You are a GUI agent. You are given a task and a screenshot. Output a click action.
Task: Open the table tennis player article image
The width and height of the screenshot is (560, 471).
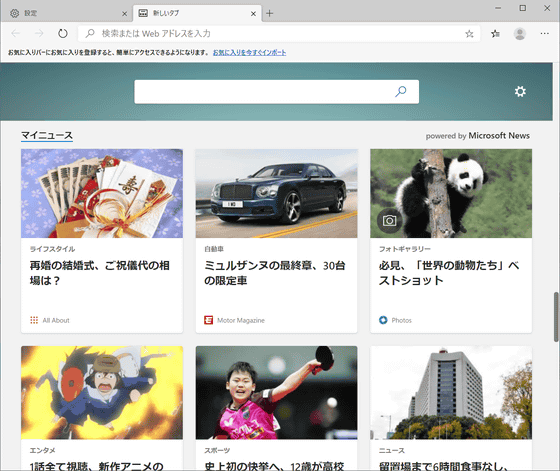(276, 392)
